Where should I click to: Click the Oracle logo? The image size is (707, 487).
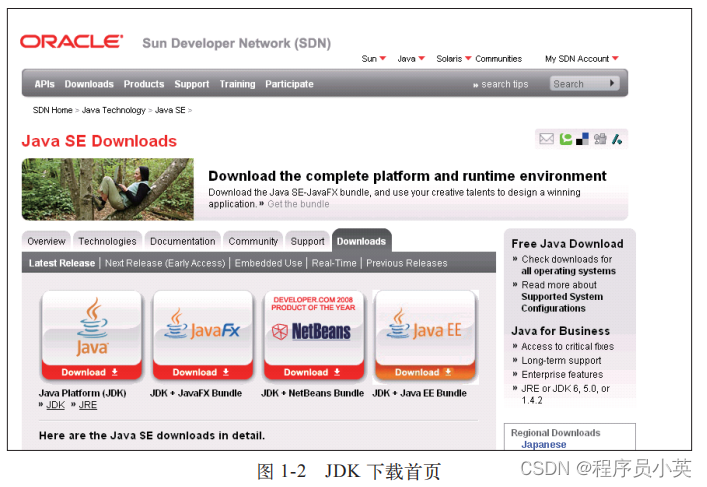(71, 41)
